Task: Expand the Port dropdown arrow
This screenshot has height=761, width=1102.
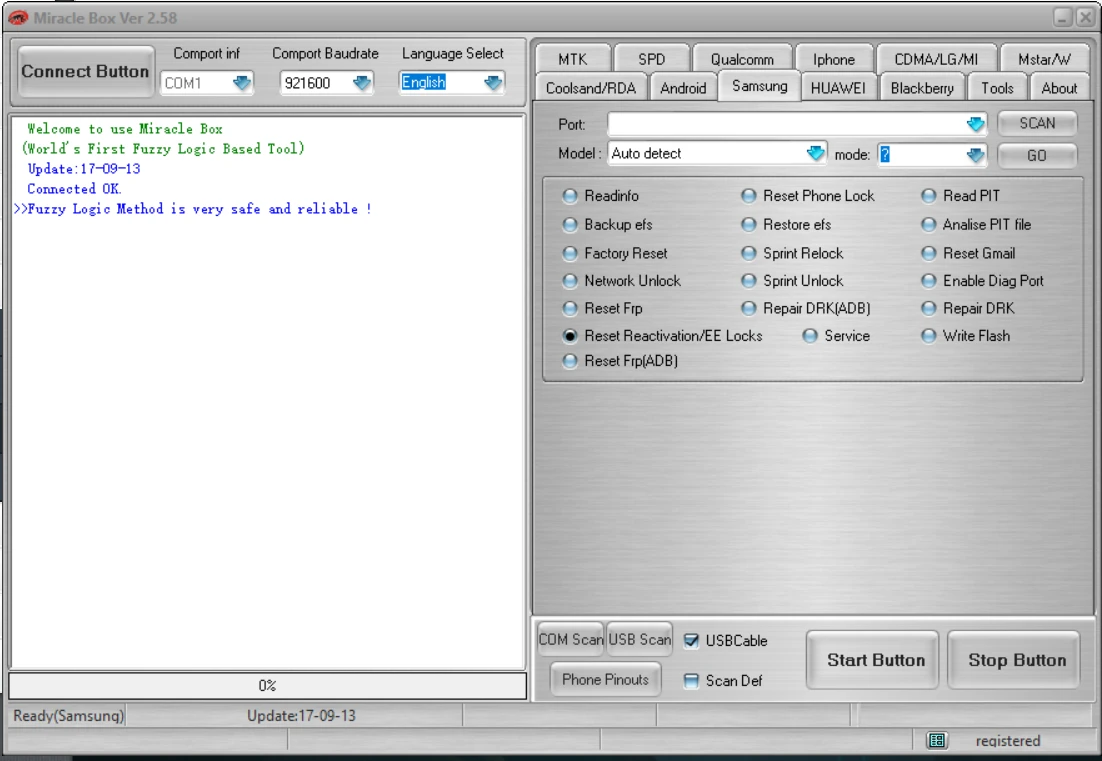Action: pos(975,124)
